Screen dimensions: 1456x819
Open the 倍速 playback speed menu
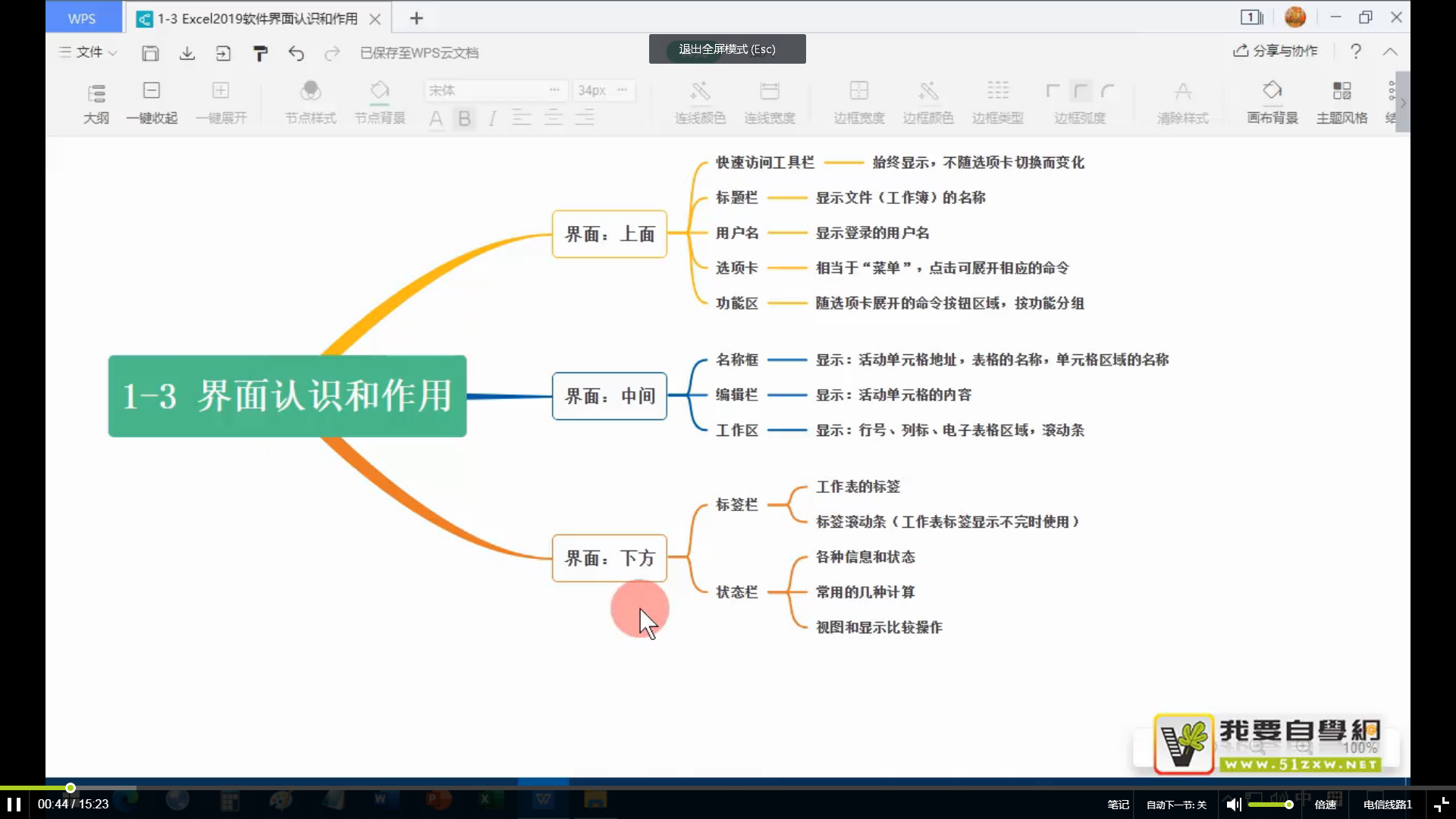(1325, 805)
